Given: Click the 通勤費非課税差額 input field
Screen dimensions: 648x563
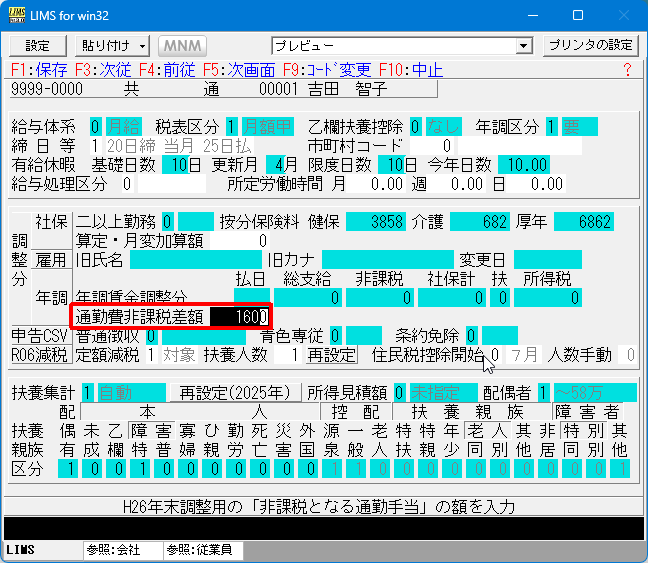Looking at the screenshot, I should pyautogui.click(x=239, y=317).
